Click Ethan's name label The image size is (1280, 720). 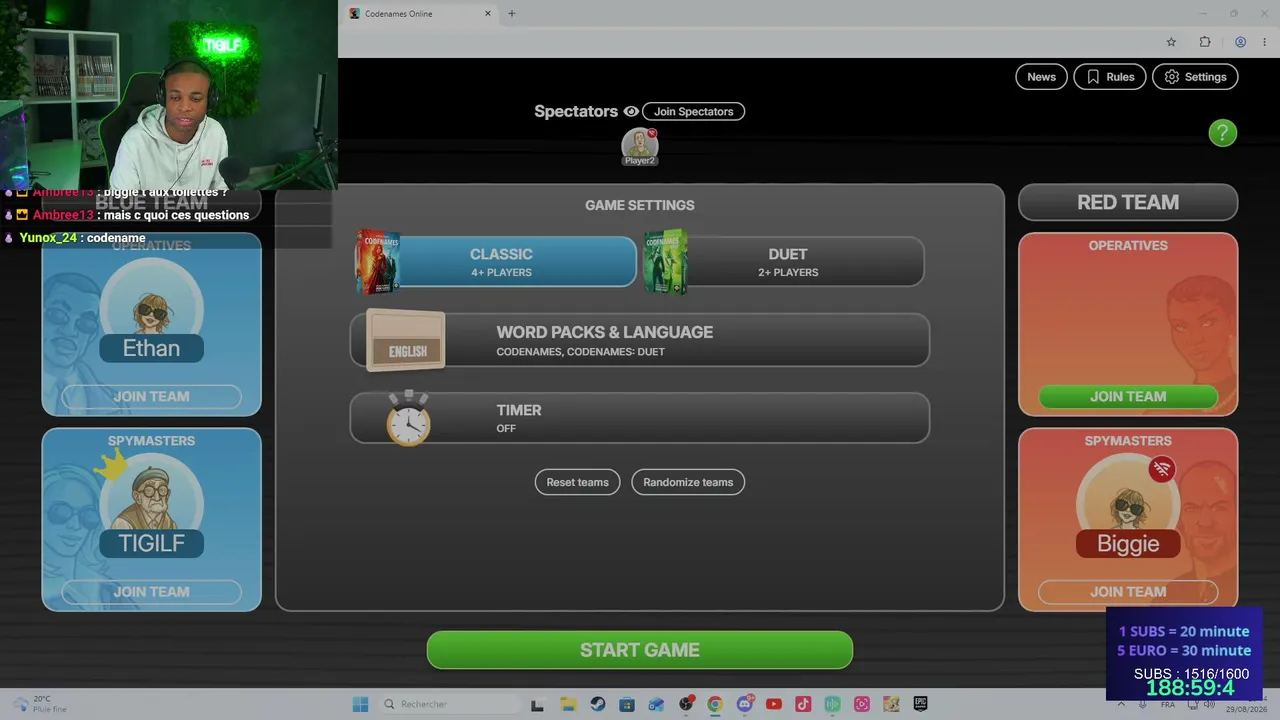pos(152,348)
